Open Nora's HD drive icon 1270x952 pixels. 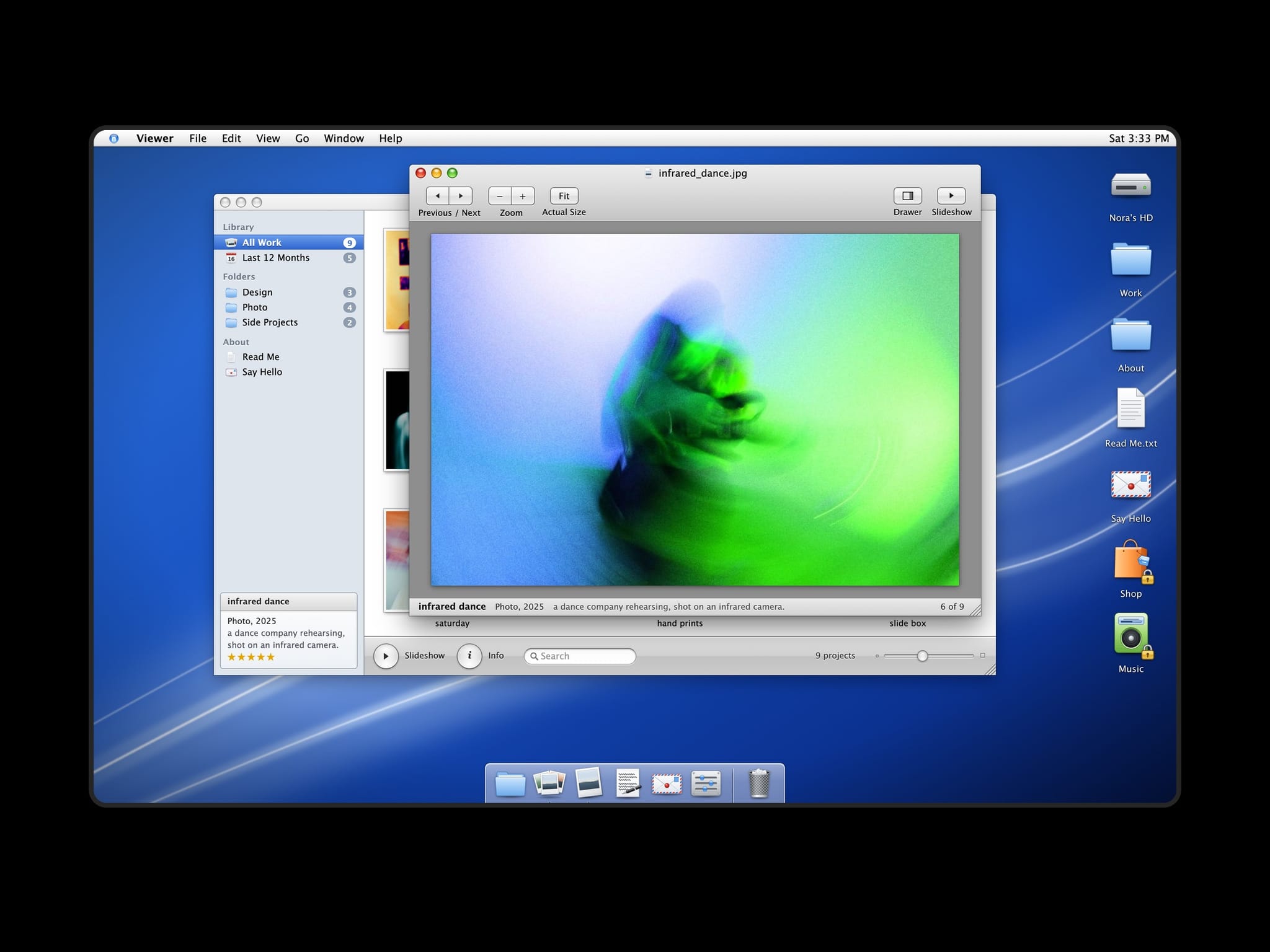1130,187
